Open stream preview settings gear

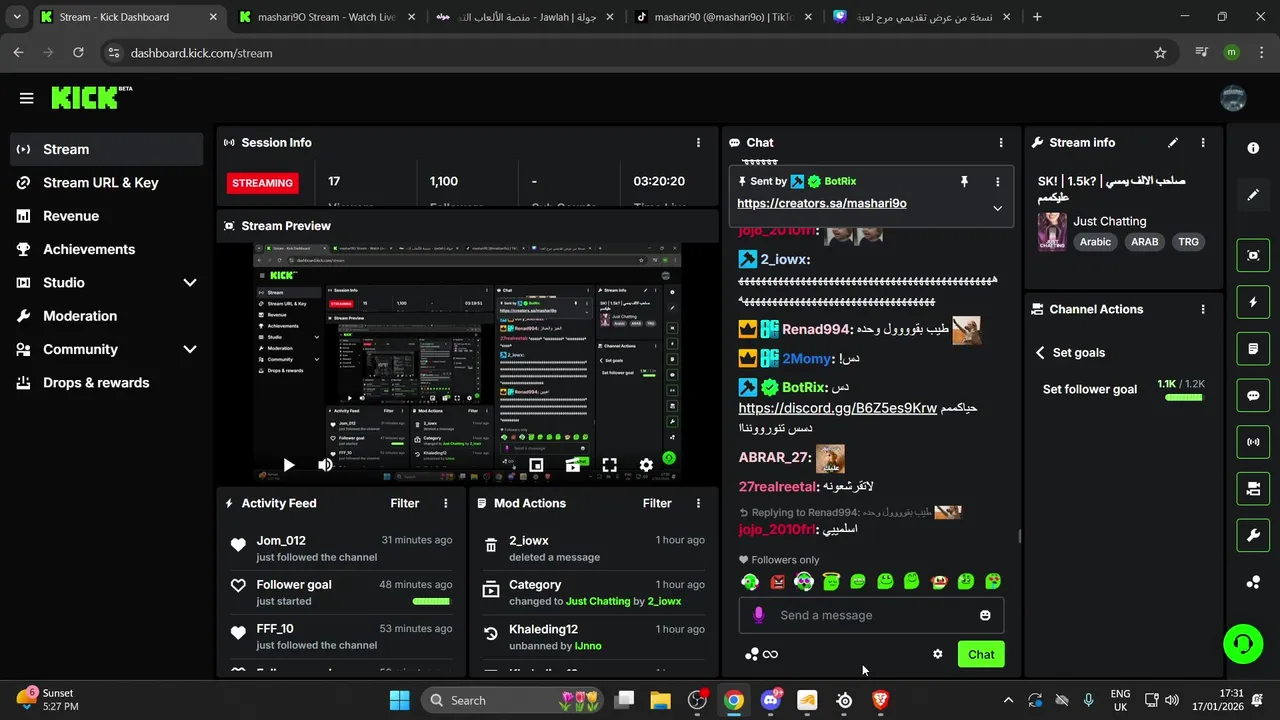pos(646,465)
